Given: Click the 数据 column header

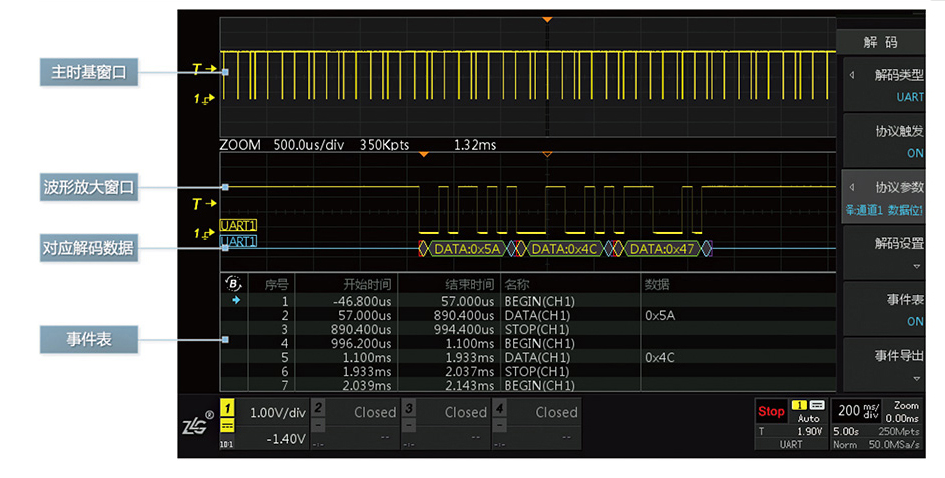Looking at the screenshot, I should tap(657, 284).
